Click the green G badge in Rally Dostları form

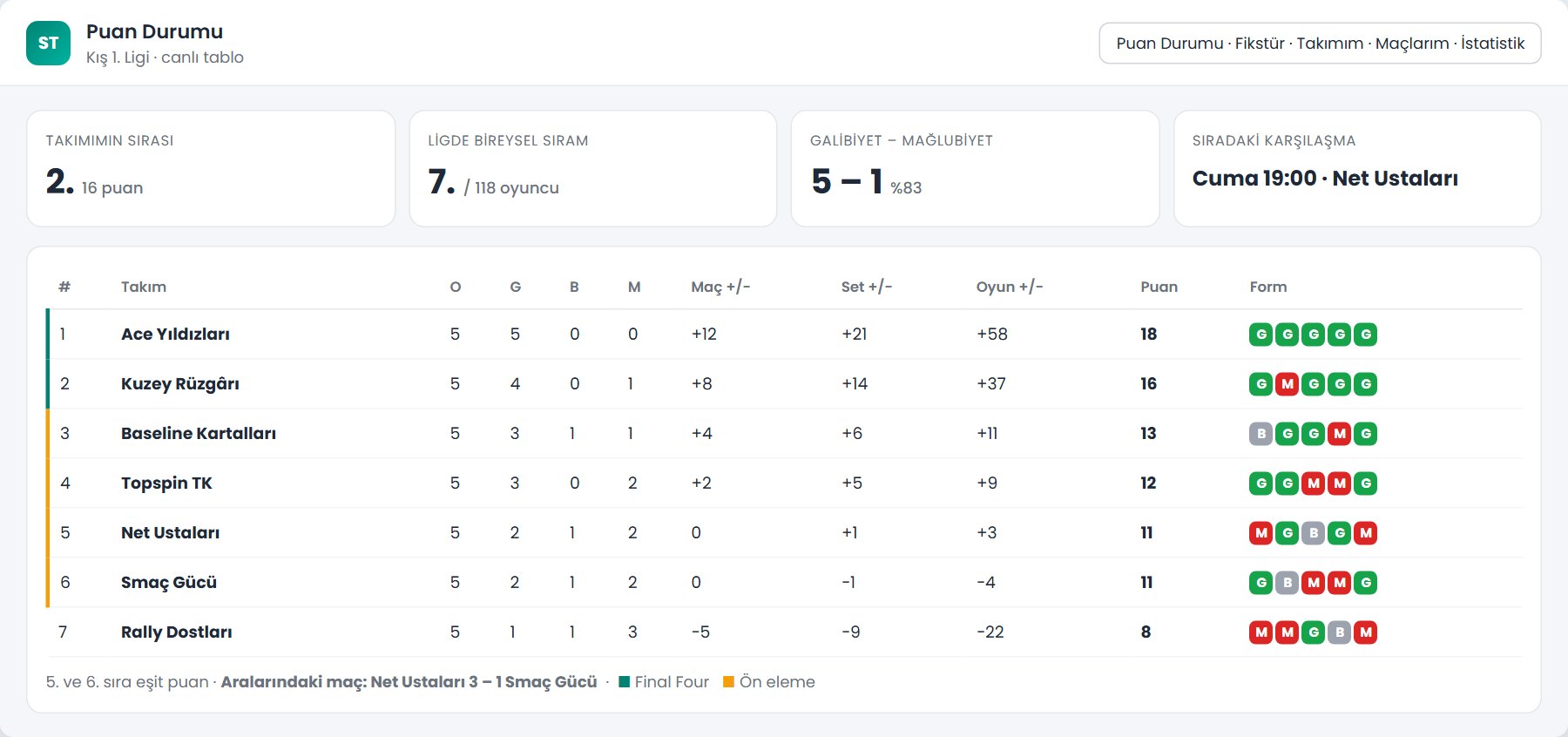[x=1313, y=632]
